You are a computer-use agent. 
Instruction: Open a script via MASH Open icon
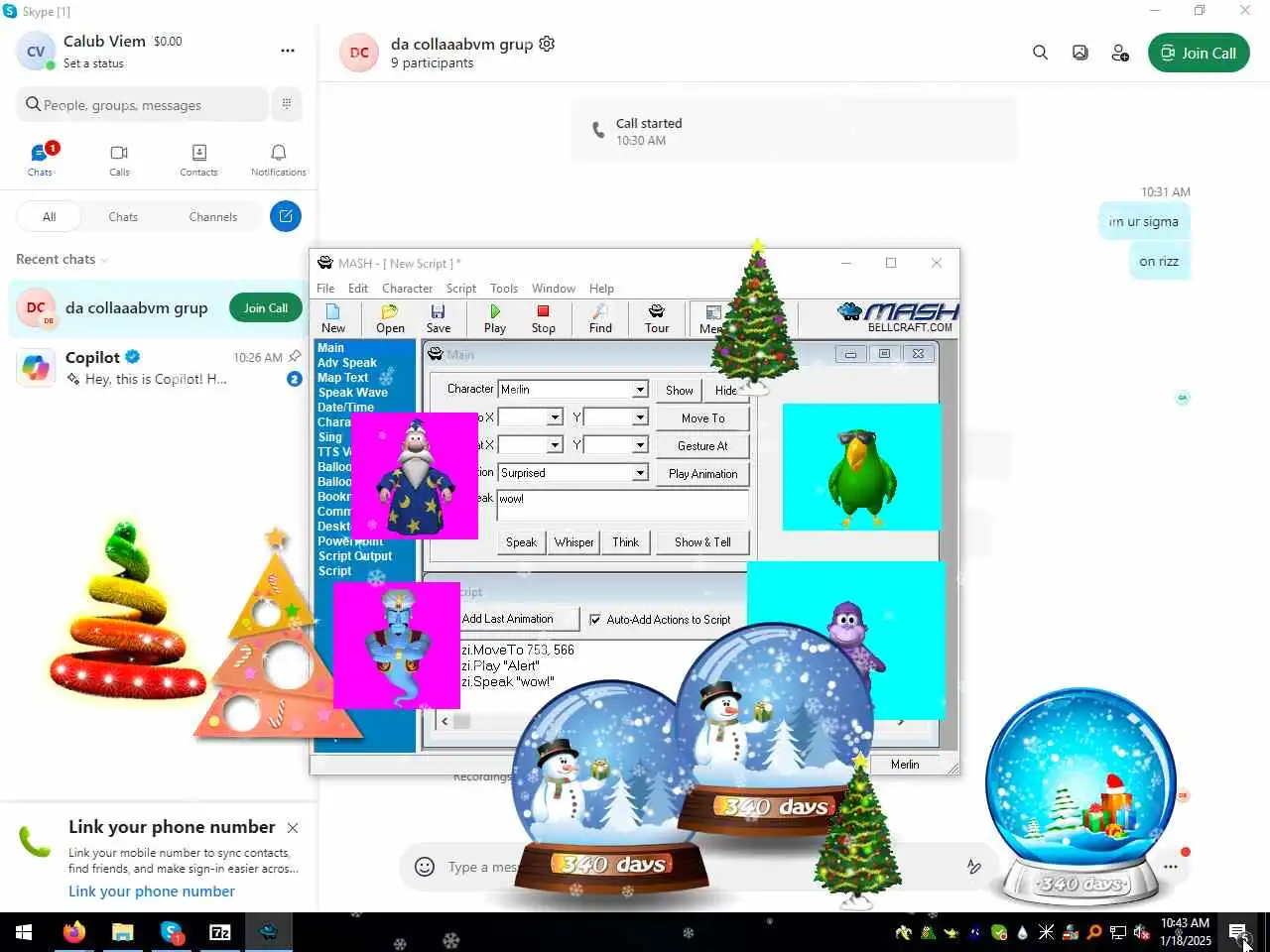(x=390, y=318)
